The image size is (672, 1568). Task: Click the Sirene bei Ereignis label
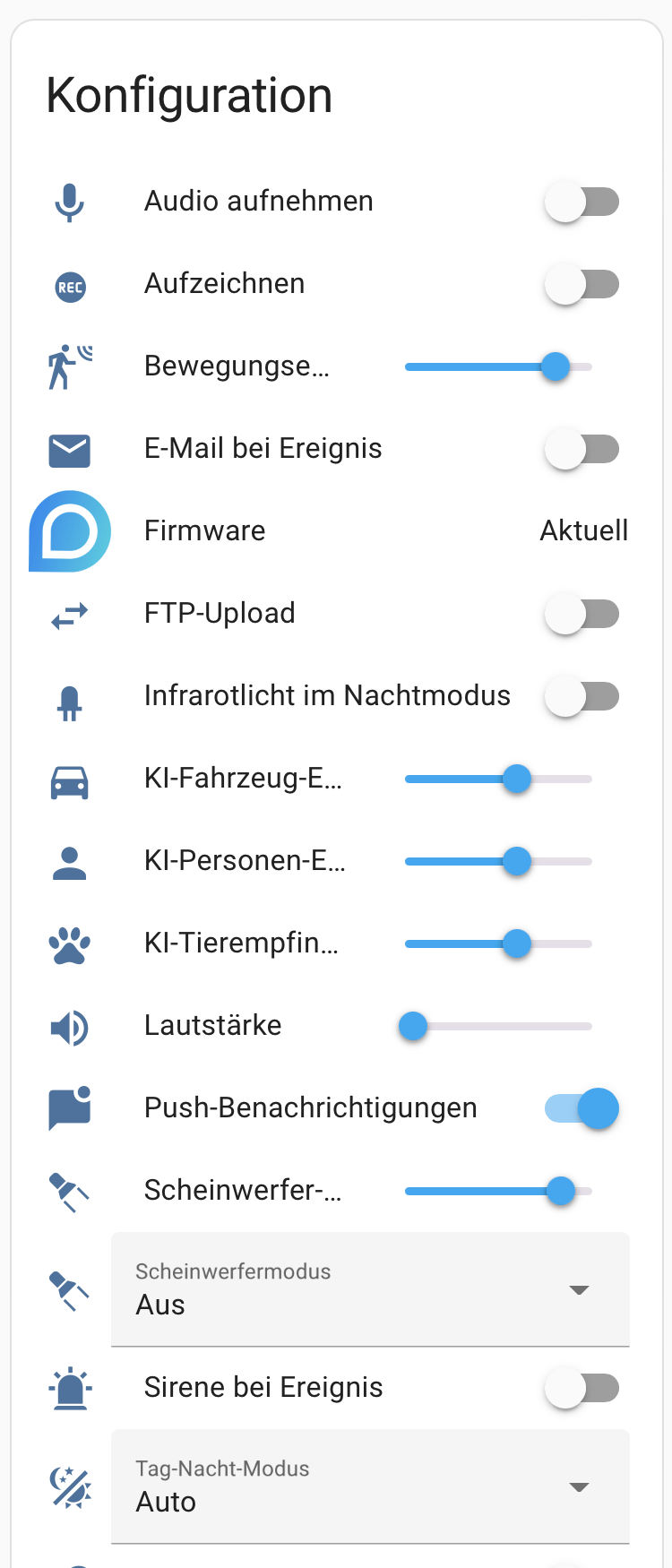(263, 1388)
